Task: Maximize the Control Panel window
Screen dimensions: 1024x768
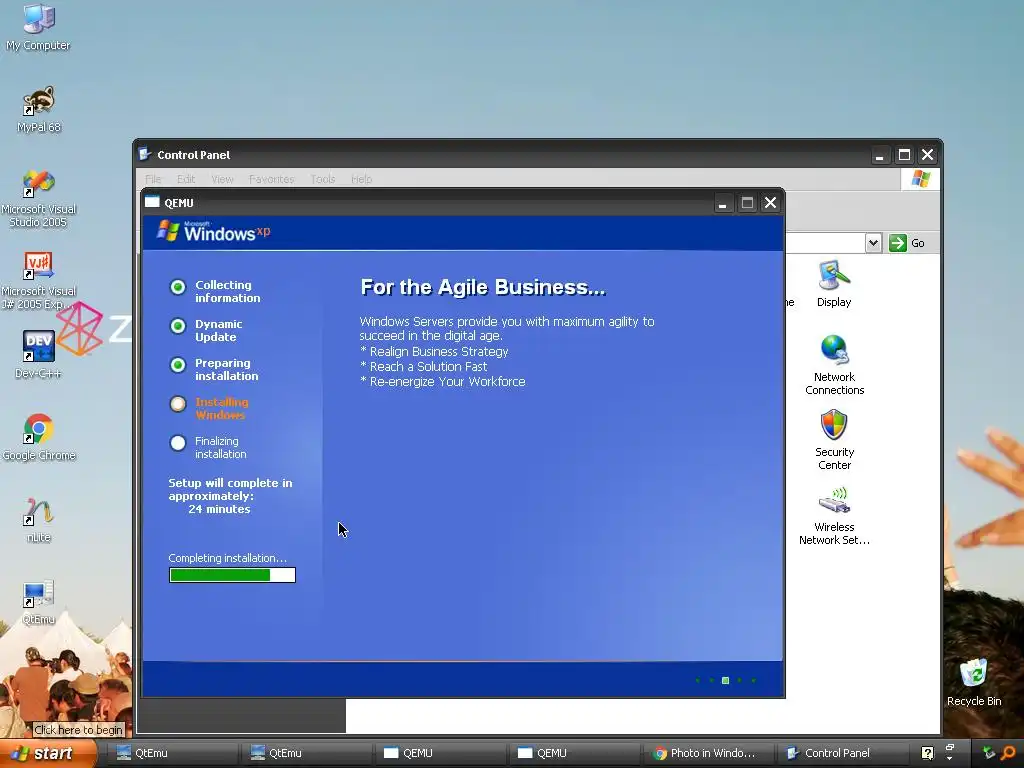Action: click(x=904, y=155)
